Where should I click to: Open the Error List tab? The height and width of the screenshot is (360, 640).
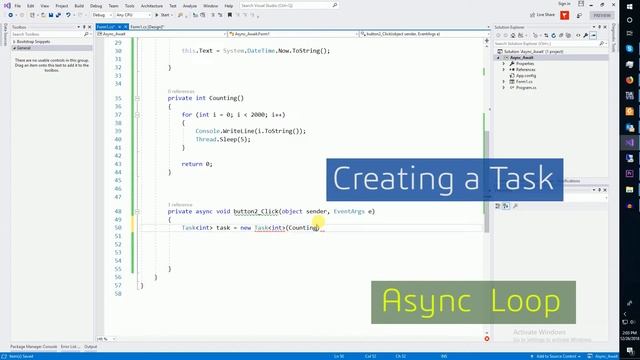[70, 347]
